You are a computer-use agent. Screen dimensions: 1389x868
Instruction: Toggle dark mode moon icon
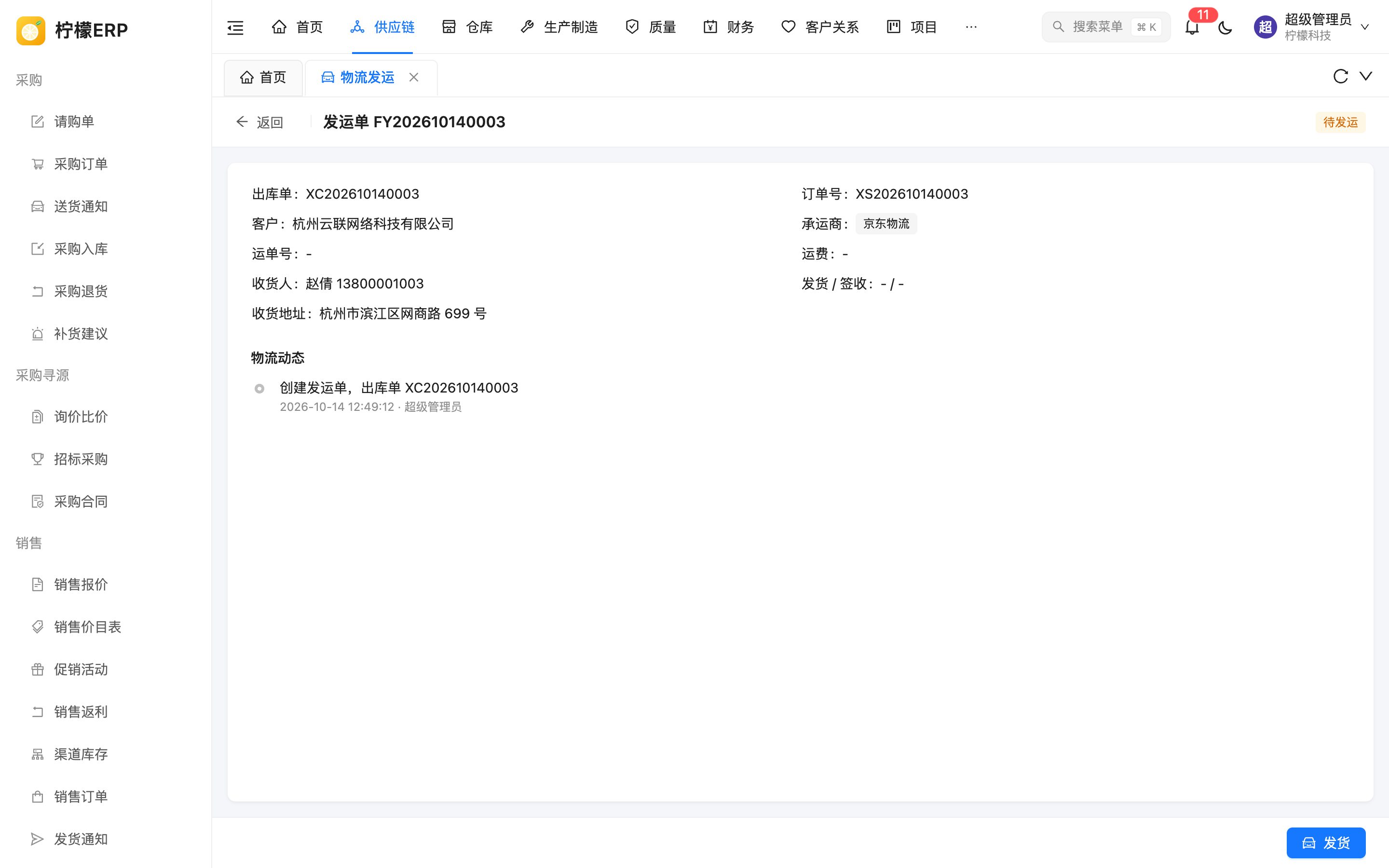[x=1225, y=27]
